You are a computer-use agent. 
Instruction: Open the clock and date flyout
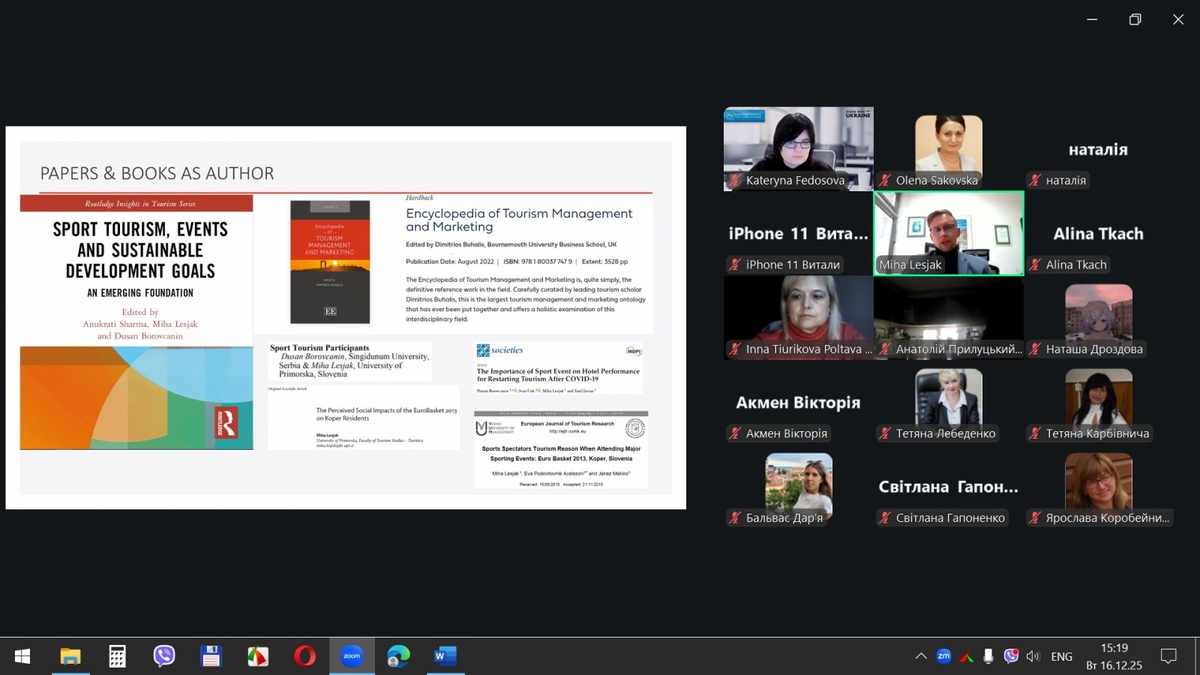click(x=1114, y=656)
